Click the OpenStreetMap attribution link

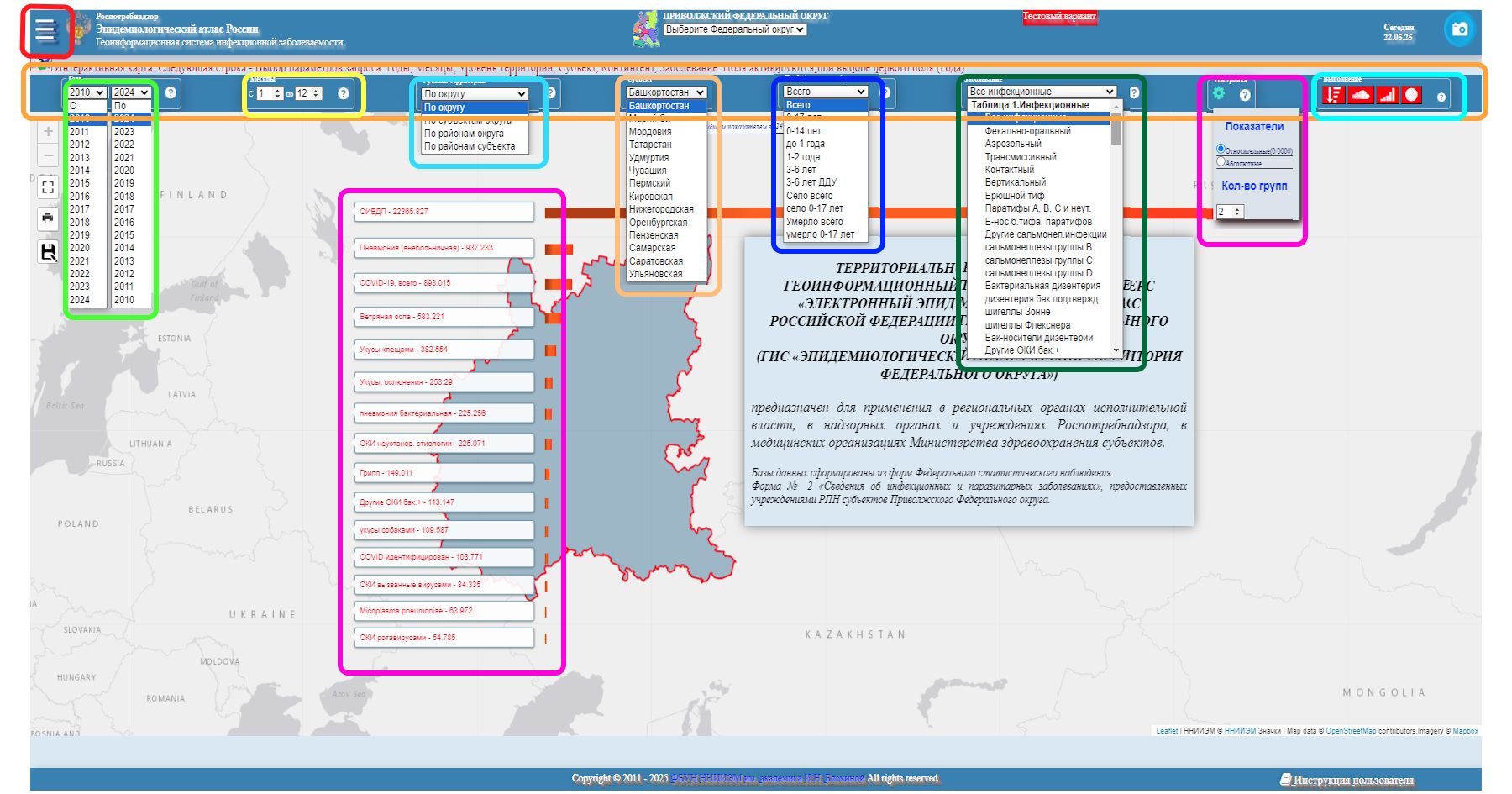[x=1351, y=731]
